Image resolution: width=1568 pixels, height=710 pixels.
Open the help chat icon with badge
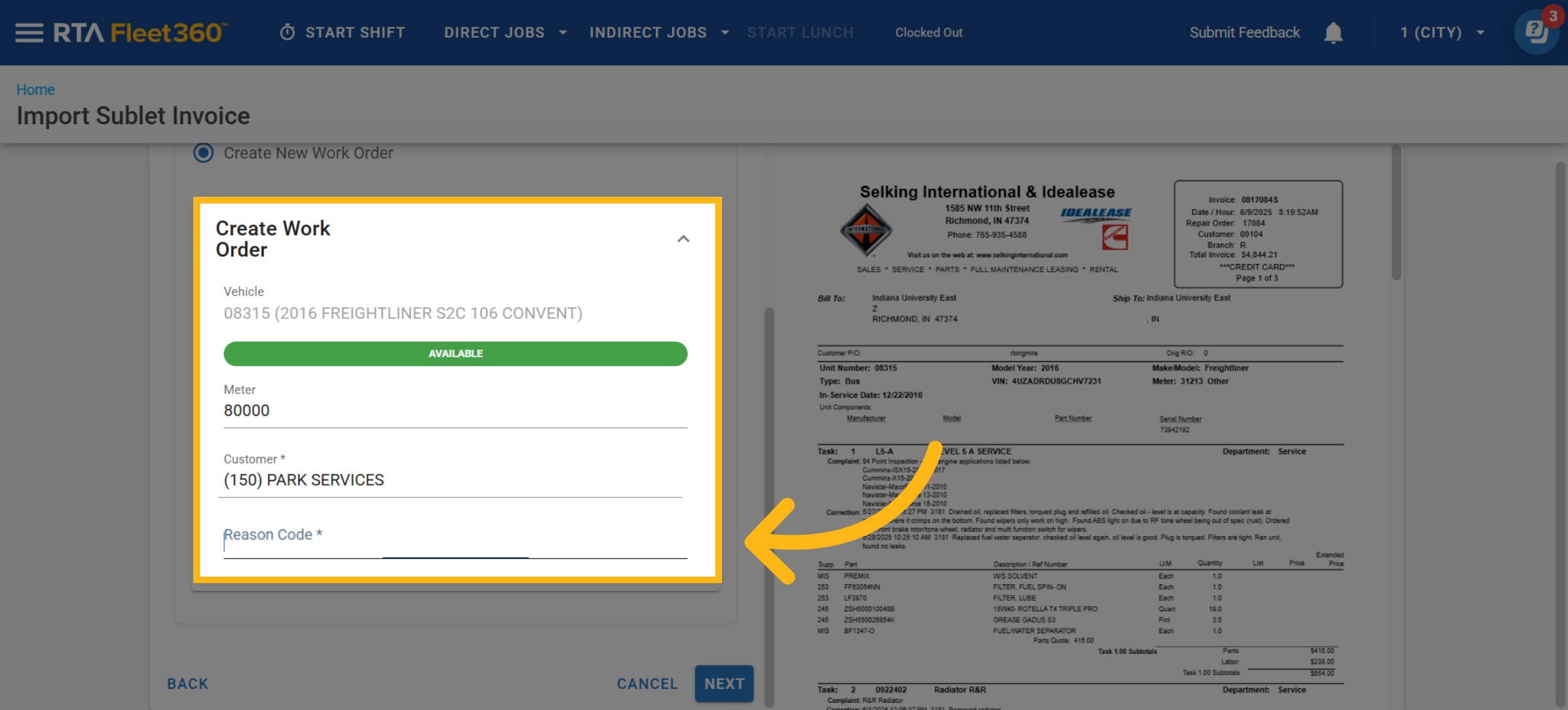pyautogui.click(x=1535, y=31)
